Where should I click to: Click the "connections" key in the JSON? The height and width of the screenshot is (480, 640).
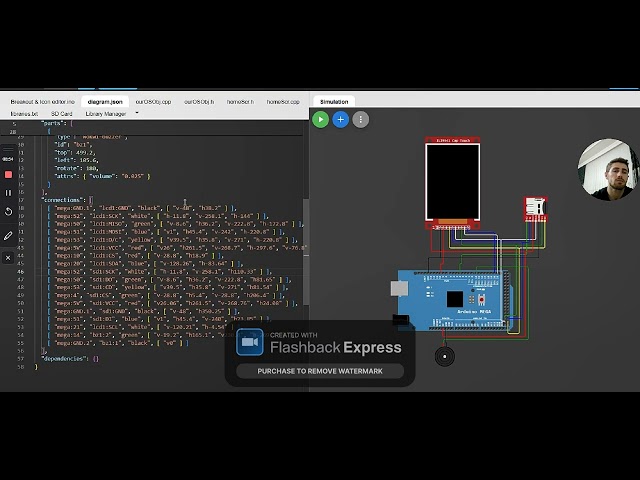coord(62,200)
